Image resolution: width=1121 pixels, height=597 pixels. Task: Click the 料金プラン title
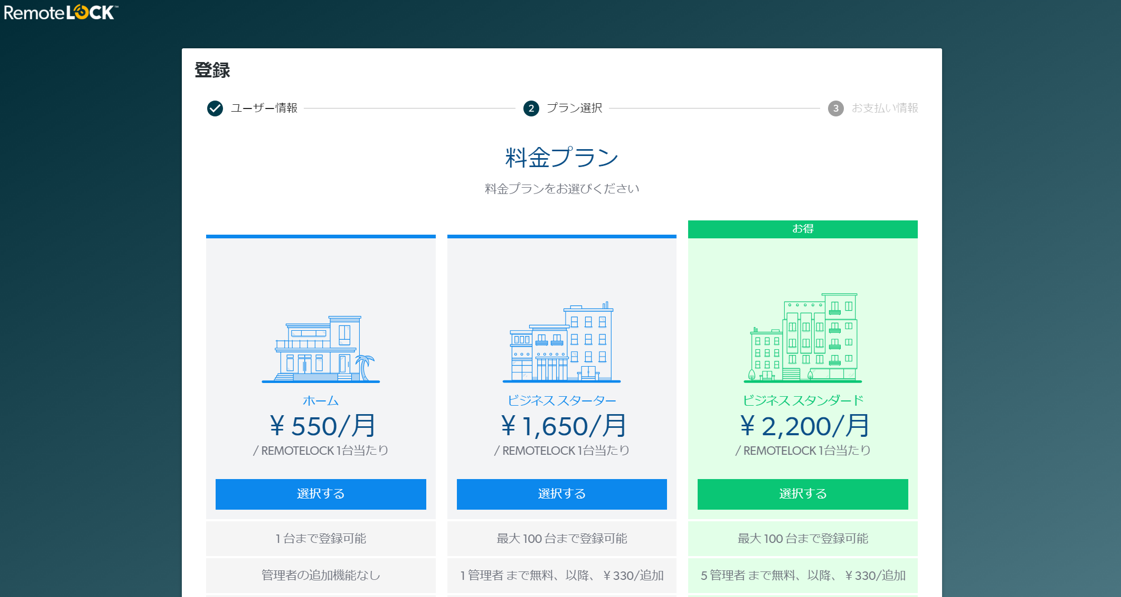(562, 157)
